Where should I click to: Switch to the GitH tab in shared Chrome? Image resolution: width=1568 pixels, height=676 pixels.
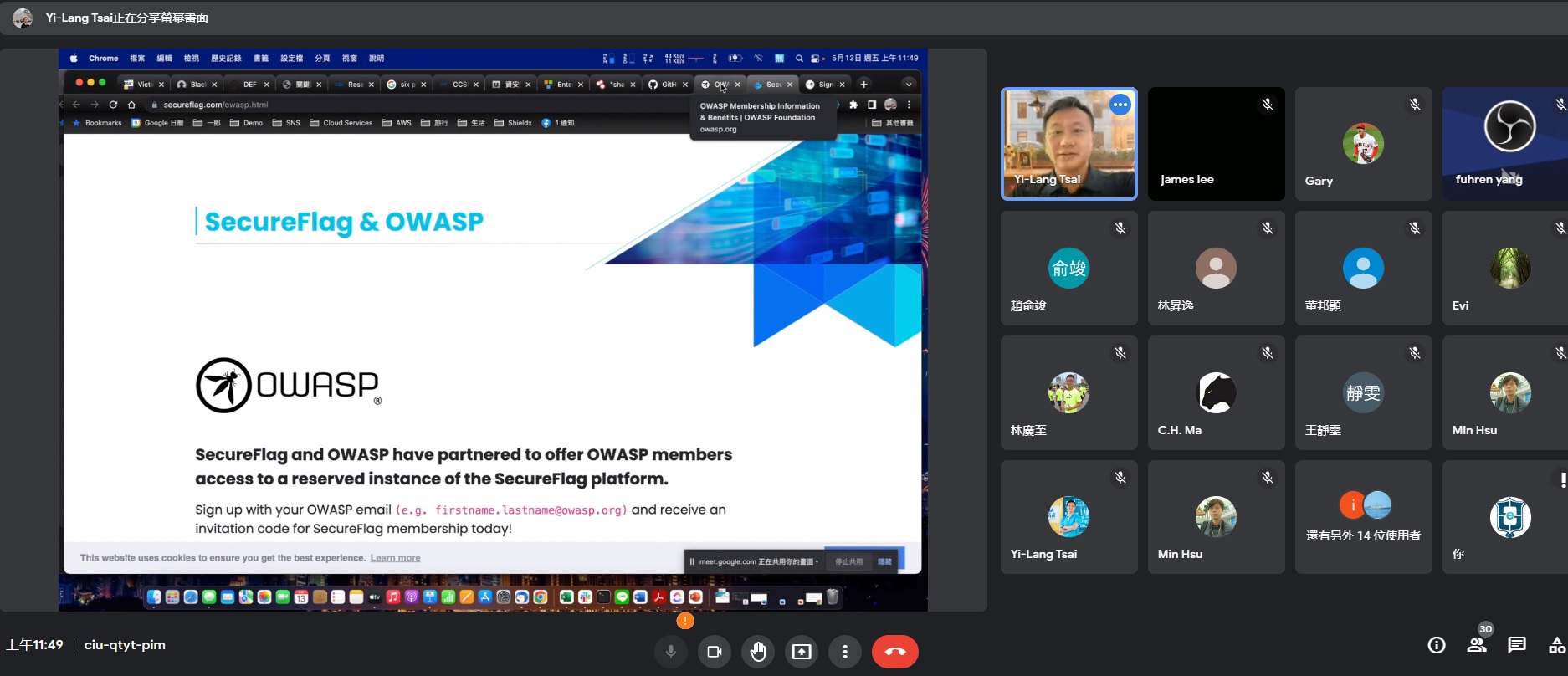(x=668, y=84)
